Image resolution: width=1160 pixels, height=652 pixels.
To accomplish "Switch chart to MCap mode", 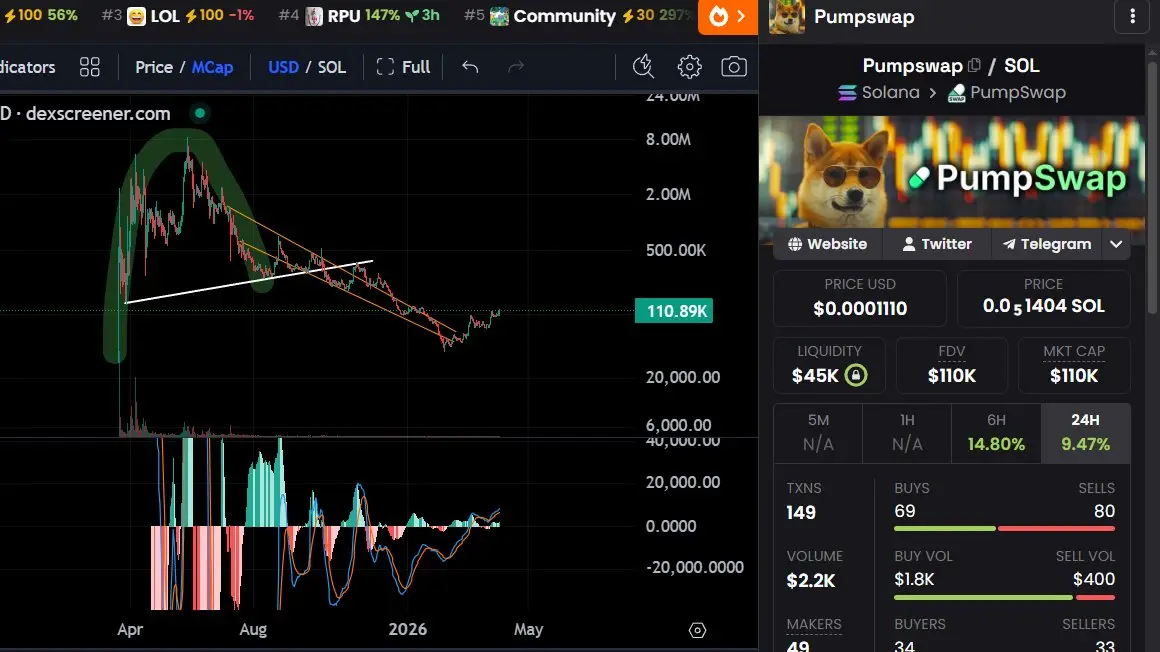I will (212, 67).
